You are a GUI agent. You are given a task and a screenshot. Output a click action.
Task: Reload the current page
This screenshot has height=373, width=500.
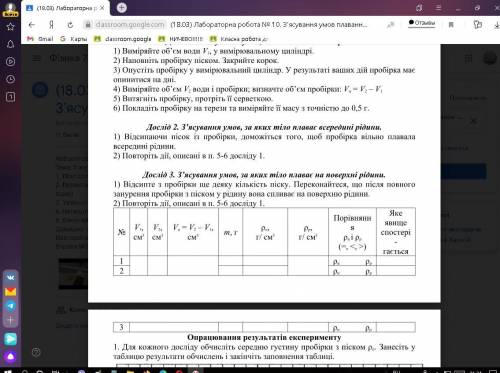70,25
